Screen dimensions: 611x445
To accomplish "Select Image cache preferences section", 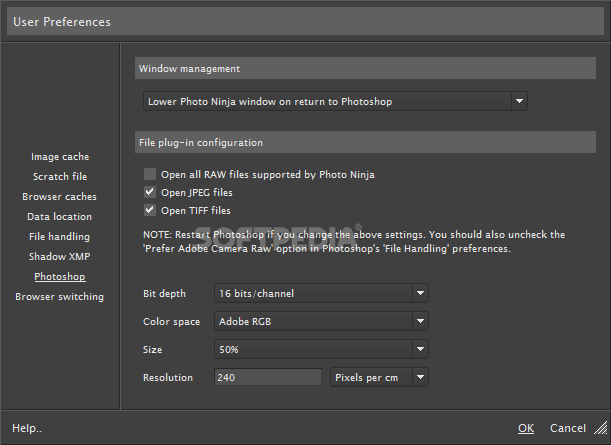I will click(60, 157).
